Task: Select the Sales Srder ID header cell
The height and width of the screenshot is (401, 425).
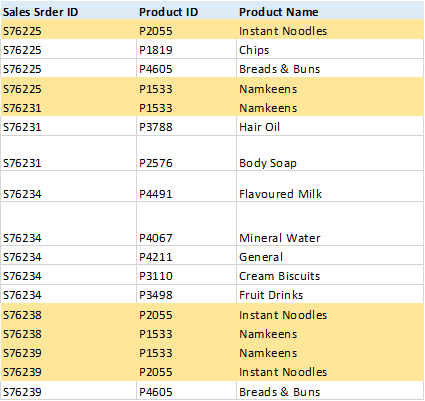Action: point(68,12)
